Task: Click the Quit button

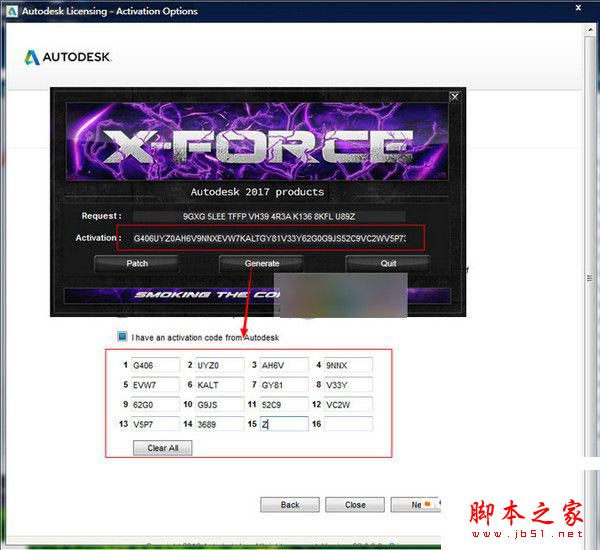Action: pos(387,263)
